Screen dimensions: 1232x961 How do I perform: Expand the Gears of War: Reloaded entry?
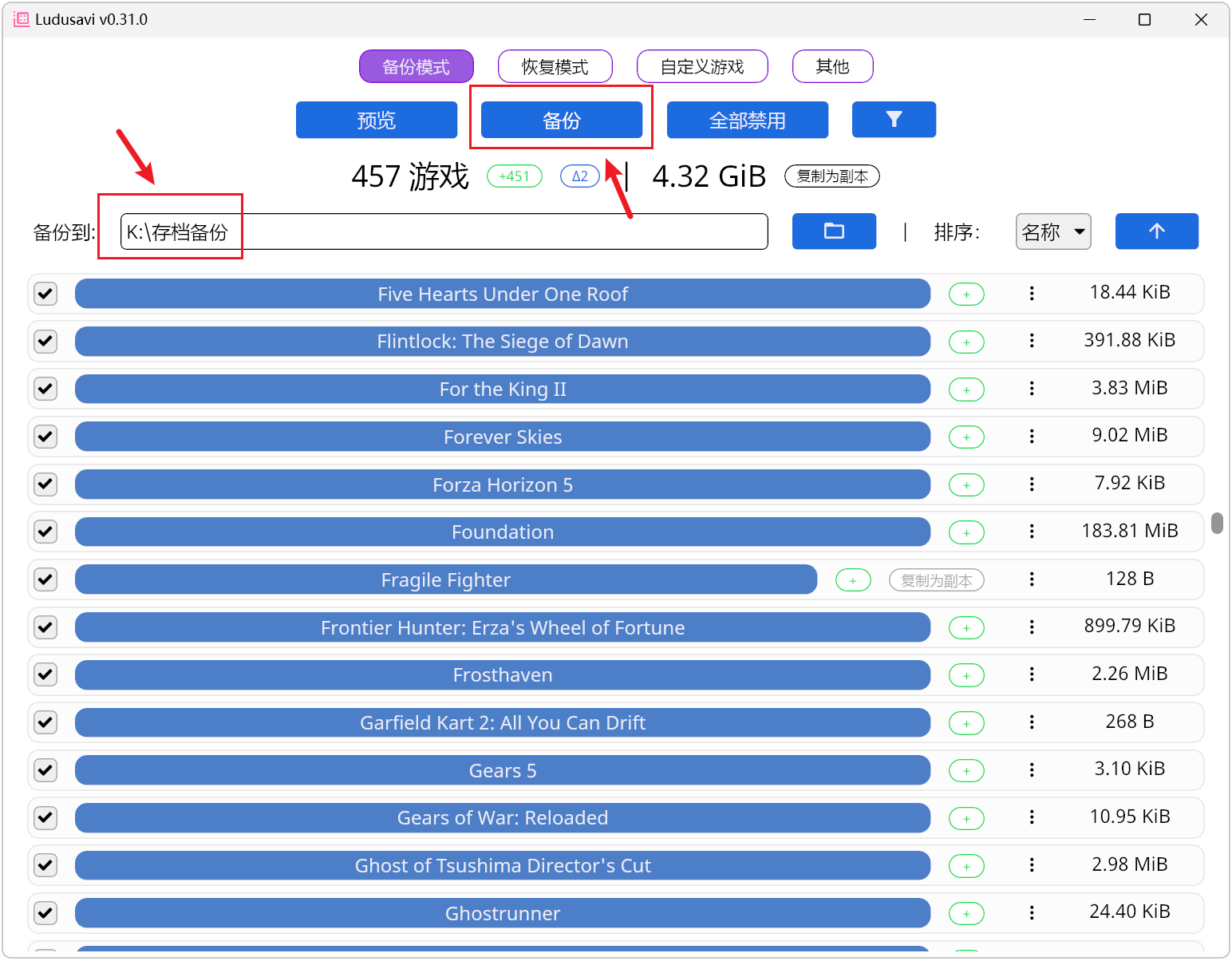(x=503, y=817)
